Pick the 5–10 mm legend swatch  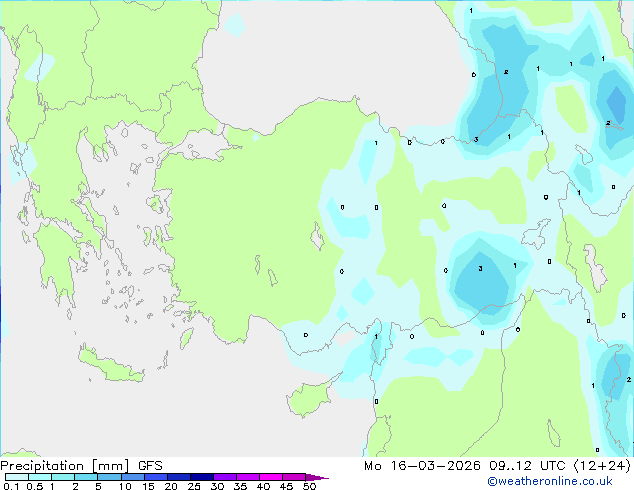click(x=109, y=477)
